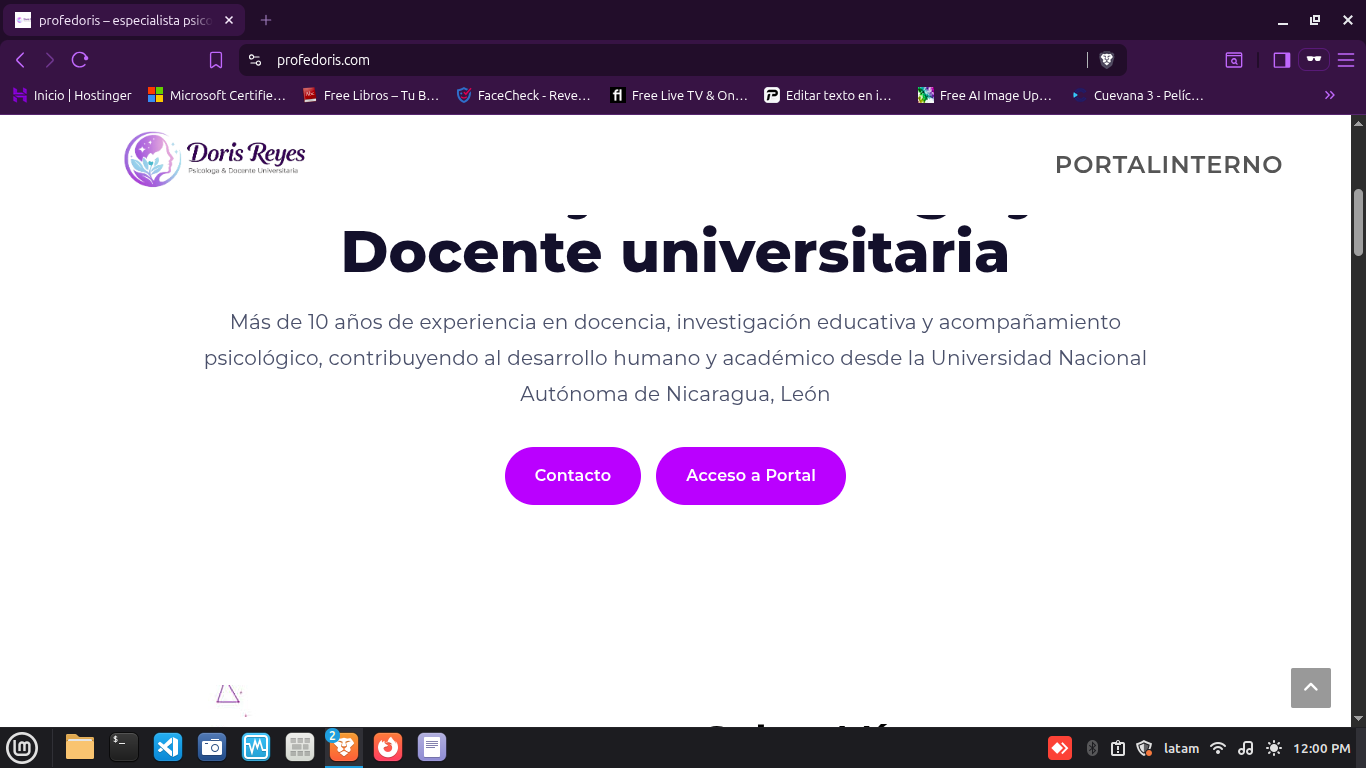1366x768 pixels.
Task: Click the Contacto button
Action: [x=573, y=476]
